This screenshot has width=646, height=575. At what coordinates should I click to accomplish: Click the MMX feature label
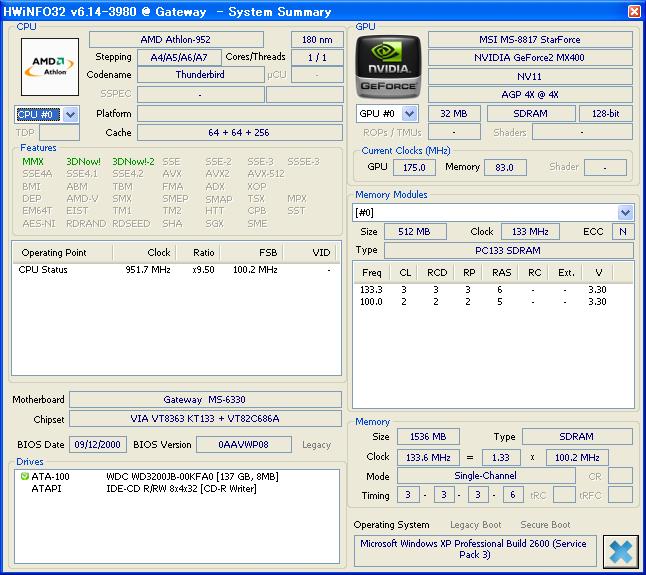coord(33,161)
